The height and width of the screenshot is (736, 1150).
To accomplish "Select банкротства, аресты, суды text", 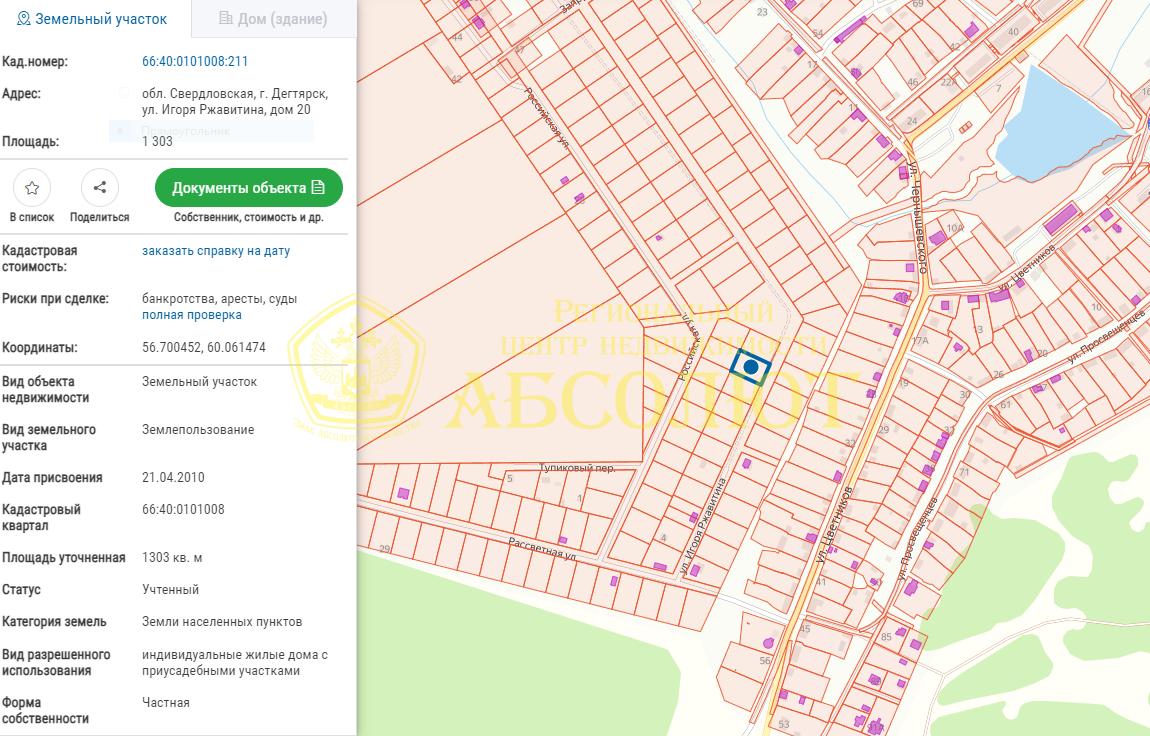I will click(x=219, y=299).
